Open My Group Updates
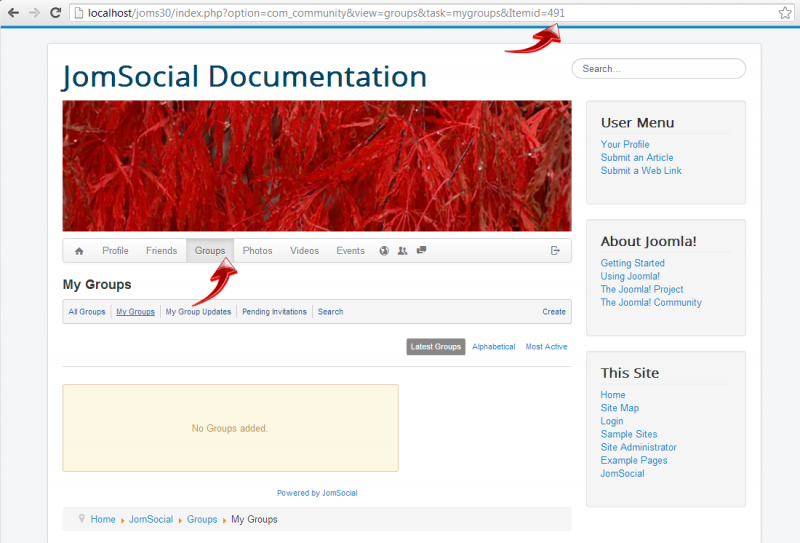The image size is (800, 543). pyautogui.click(x=198, y=312)
